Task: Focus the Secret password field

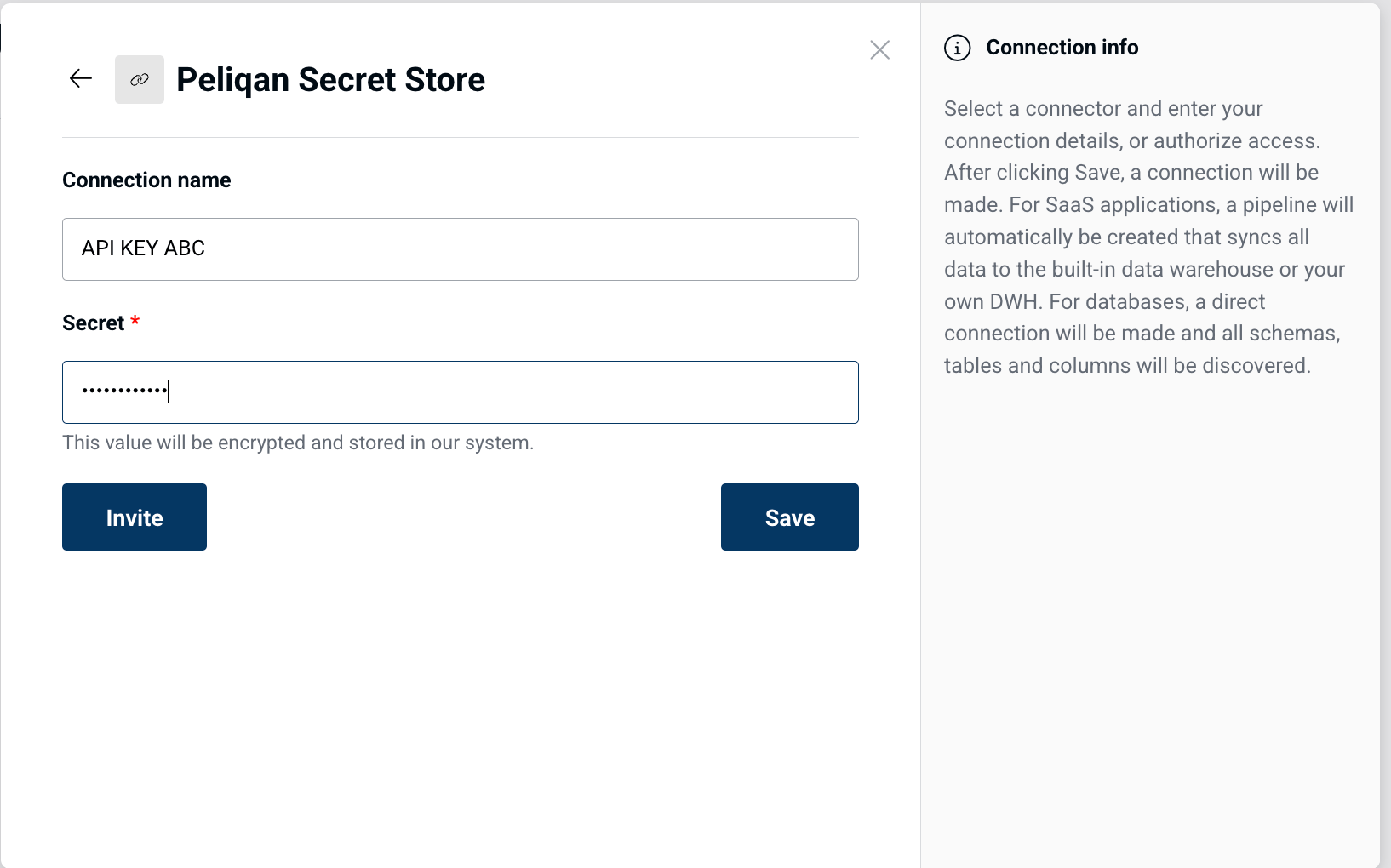Action: [461, 392]
